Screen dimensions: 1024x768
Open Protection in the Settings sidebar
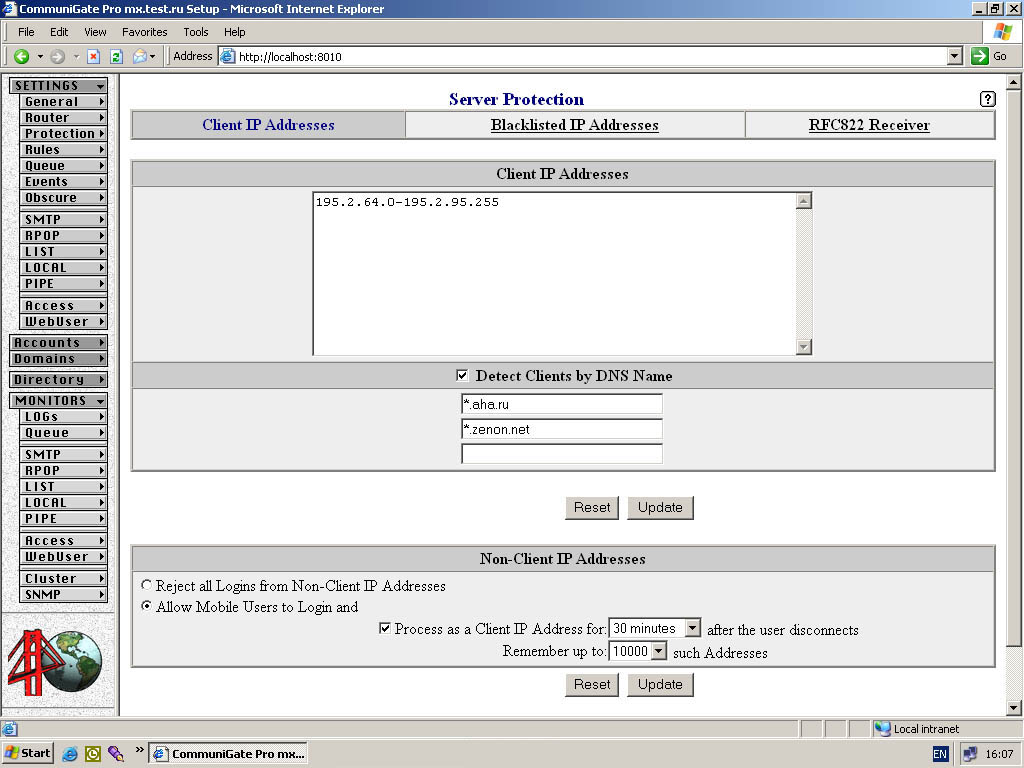(64, 133)
